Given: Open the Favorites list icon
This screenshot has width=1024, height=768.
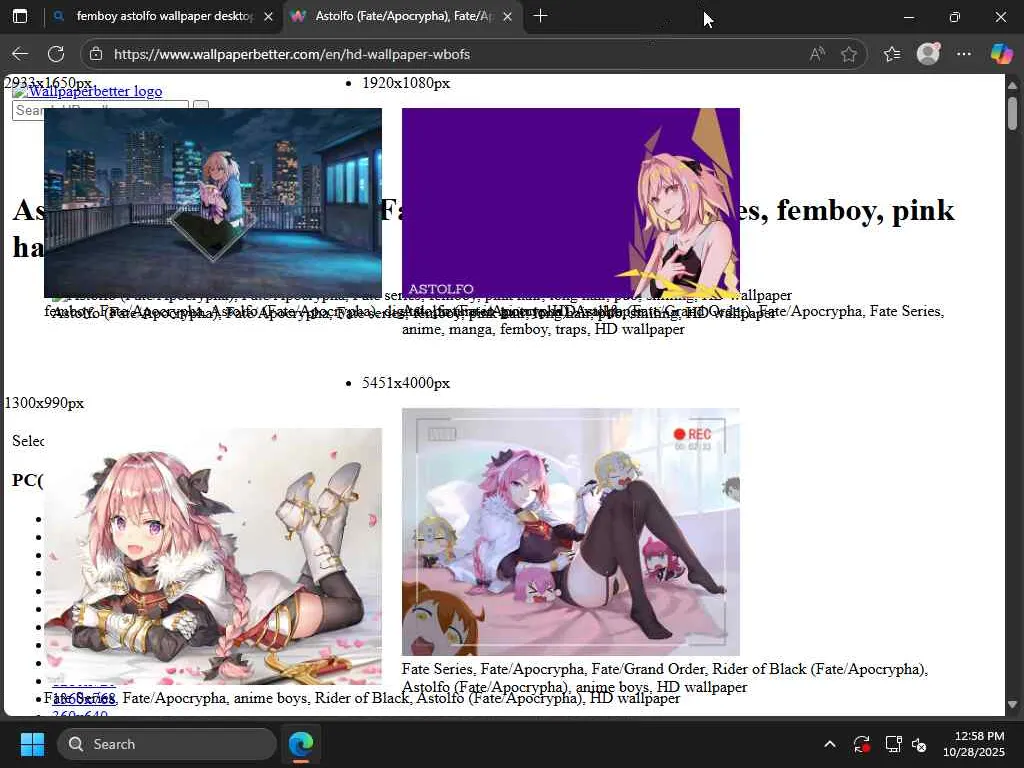Looking at the screenshot, I should [x=892, y=54].
